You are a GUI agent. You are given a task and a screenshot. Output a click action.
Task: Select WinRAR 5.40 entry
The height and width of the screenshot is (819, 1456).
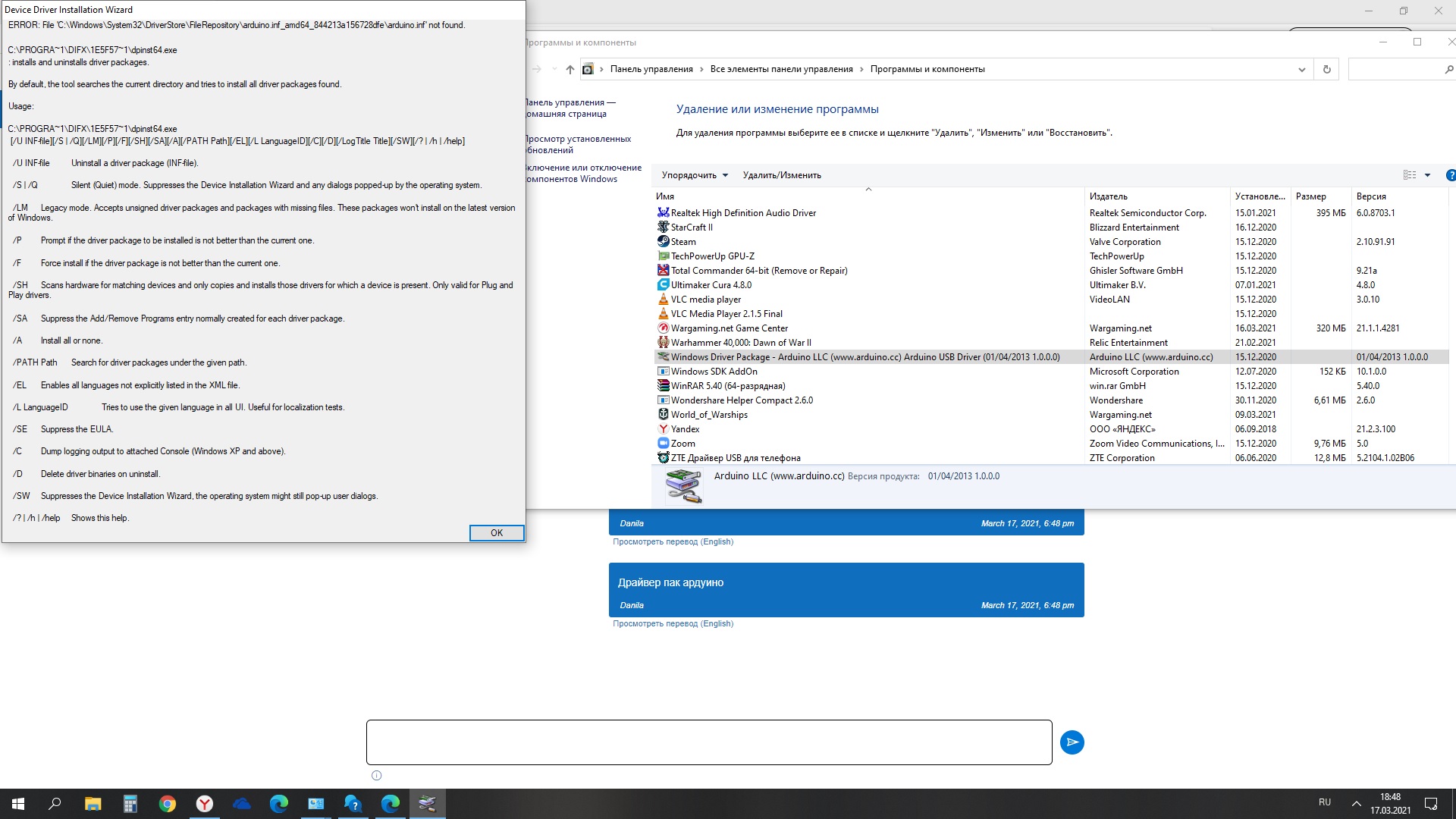click(x=1051, y=386)
